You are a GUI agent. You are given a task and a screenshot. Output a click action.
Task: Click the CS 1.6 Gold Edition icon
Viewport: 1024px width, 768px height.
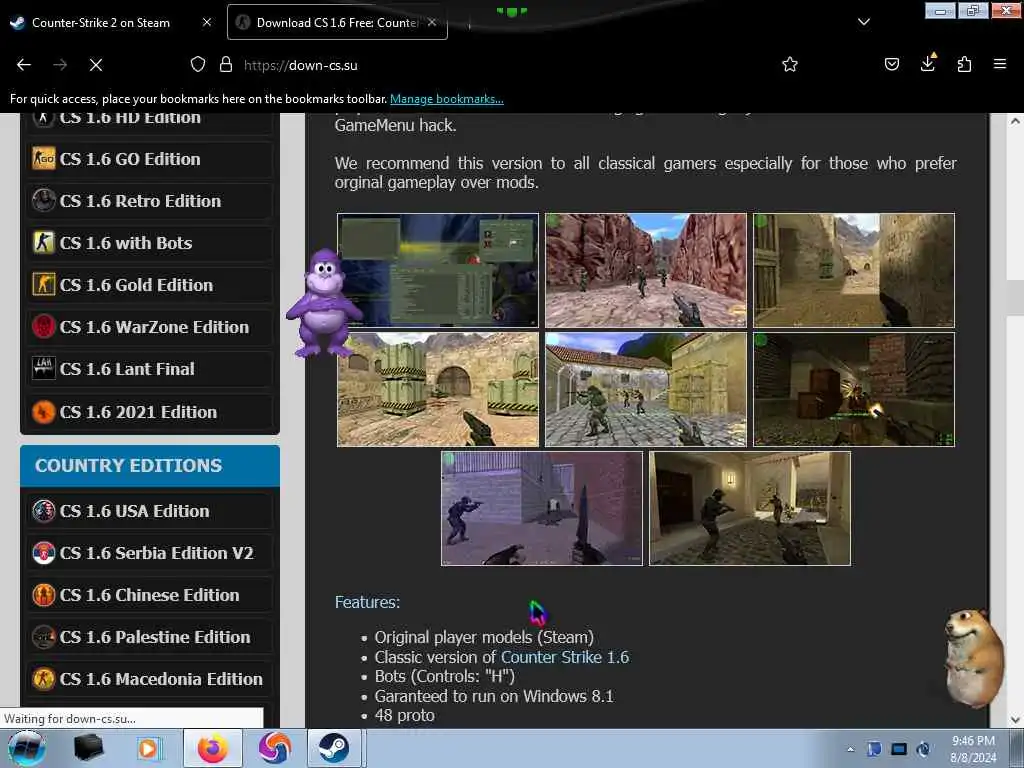(x=44, y=285)
